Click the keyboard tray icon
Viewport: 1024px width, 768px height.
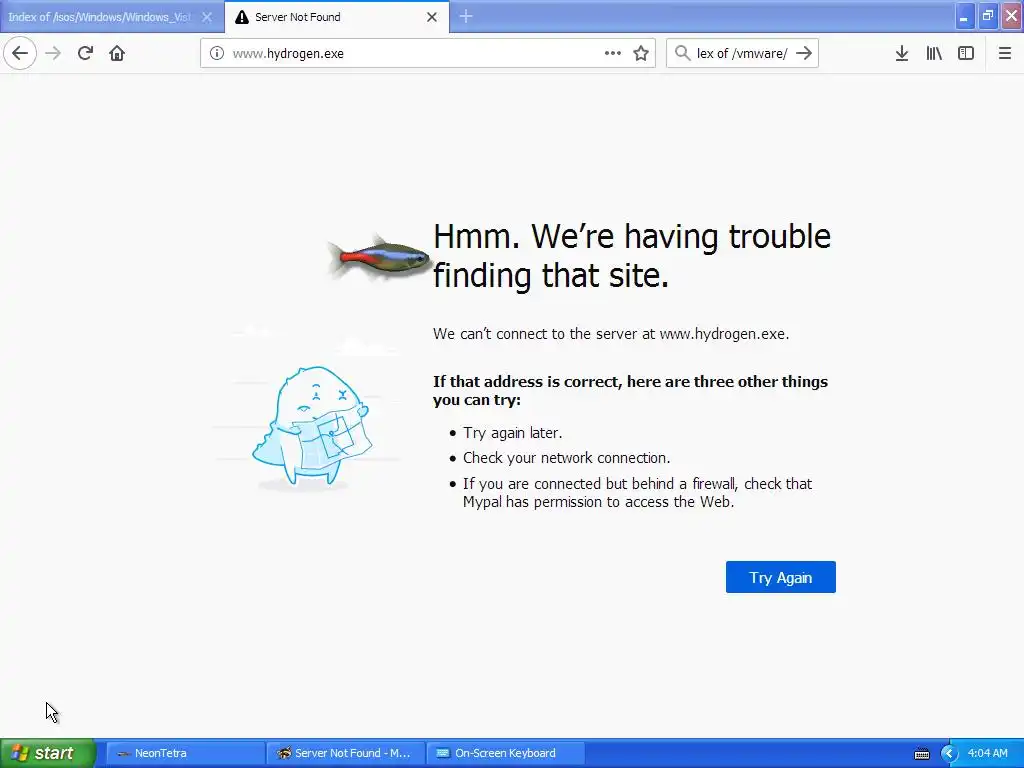point(921,754)
